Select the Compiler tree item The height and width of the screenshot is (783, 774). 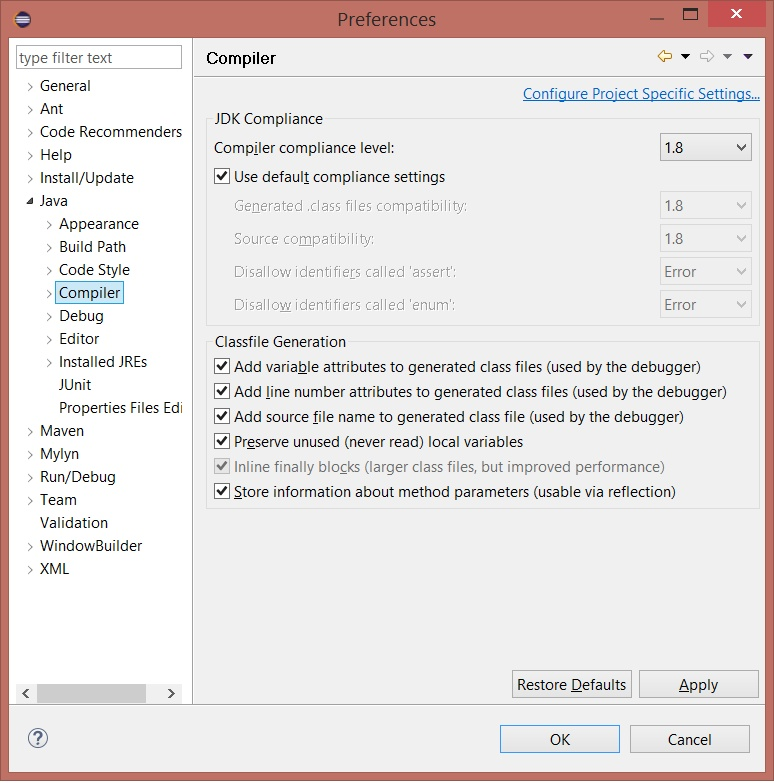89,293
